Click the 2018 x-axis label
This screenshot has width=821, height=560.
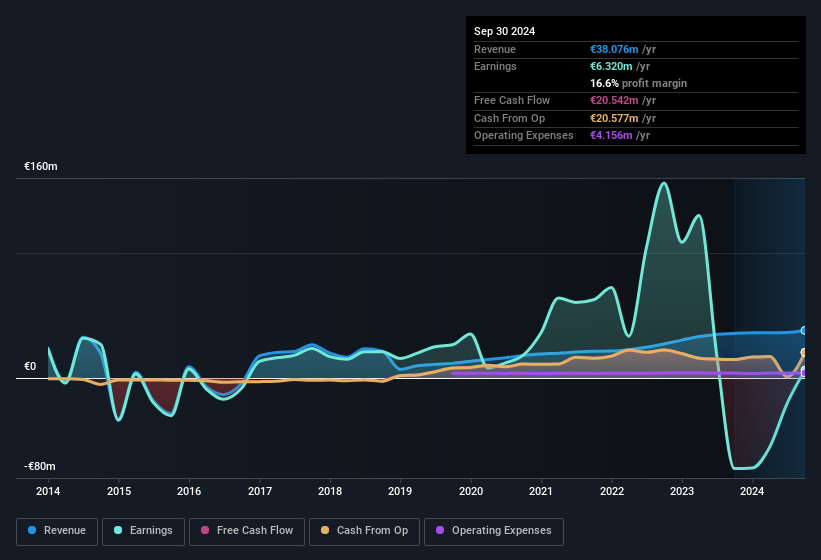[x=330, y=491]
